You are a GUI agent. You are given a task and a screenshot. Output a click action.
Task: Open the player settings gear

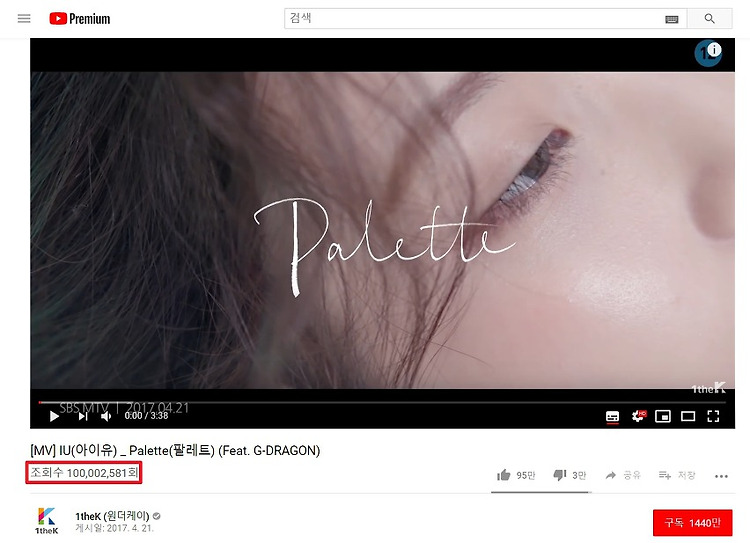[x=638, y=416]
